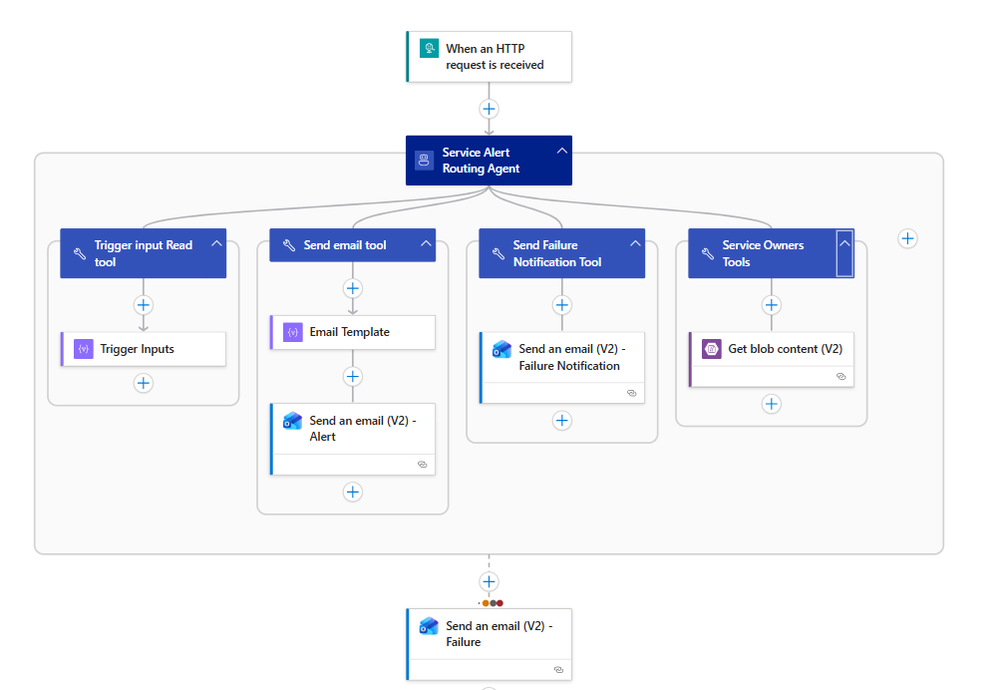Collapse the Service Owners Tools branch

[845, 253]
